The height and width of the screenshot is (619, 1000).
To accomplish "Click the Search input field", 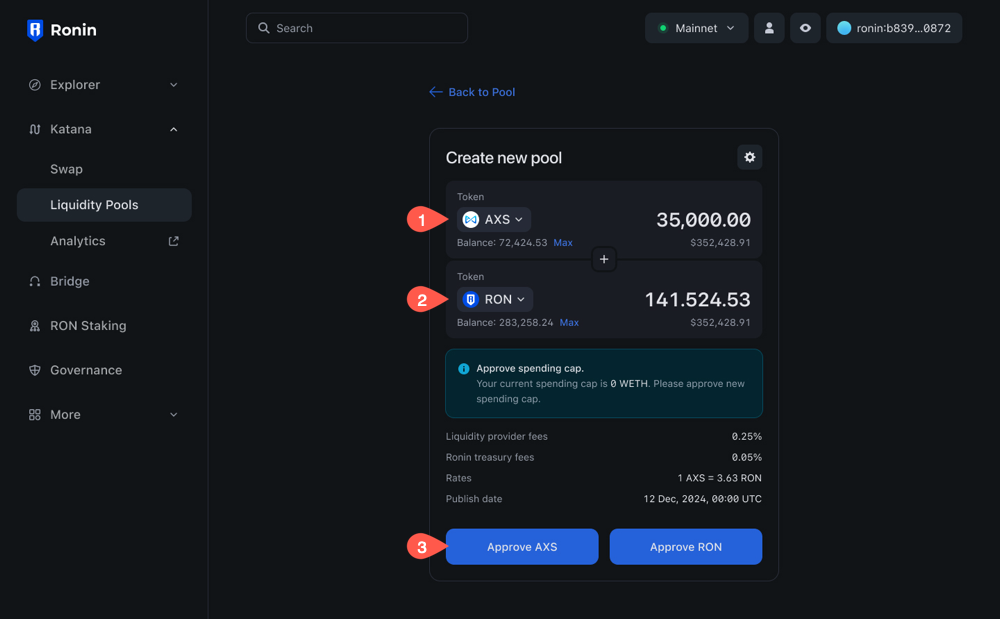I will pyautogui.click(x=357, y=28).
